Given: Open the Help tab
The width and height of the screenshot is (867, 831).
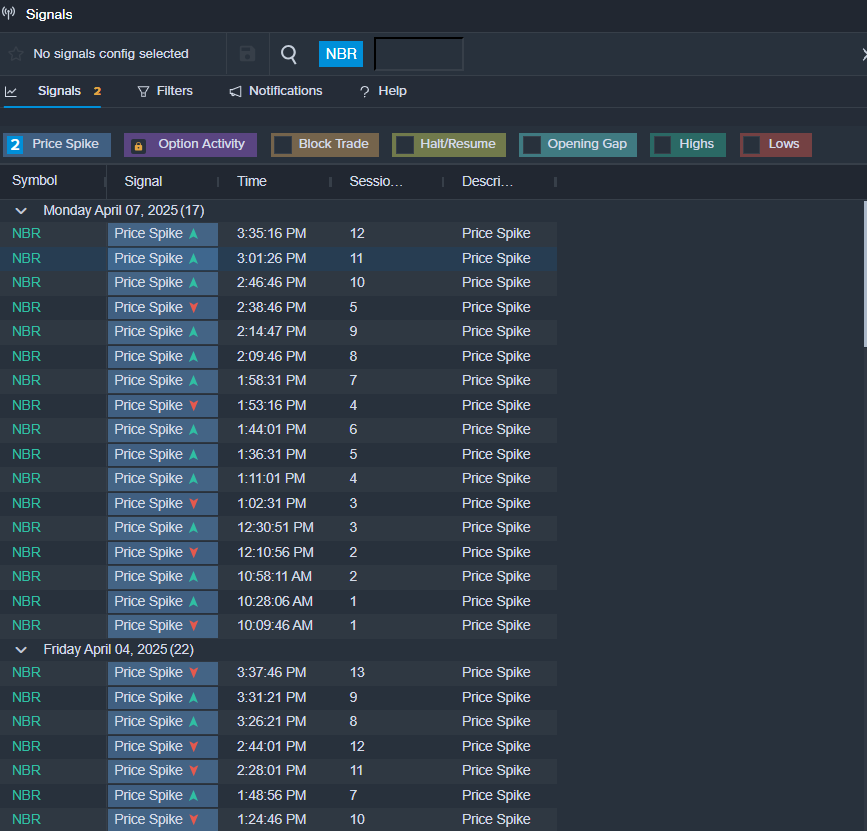Looking at the screenshot, I should pos(383,91).
